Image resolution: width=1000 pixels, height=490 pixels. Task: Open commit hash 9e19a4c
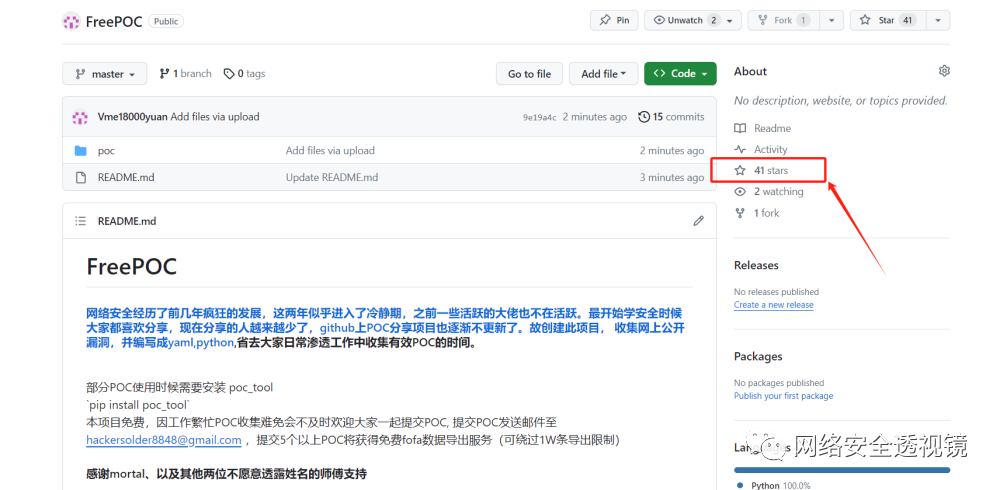coord(540,117)
